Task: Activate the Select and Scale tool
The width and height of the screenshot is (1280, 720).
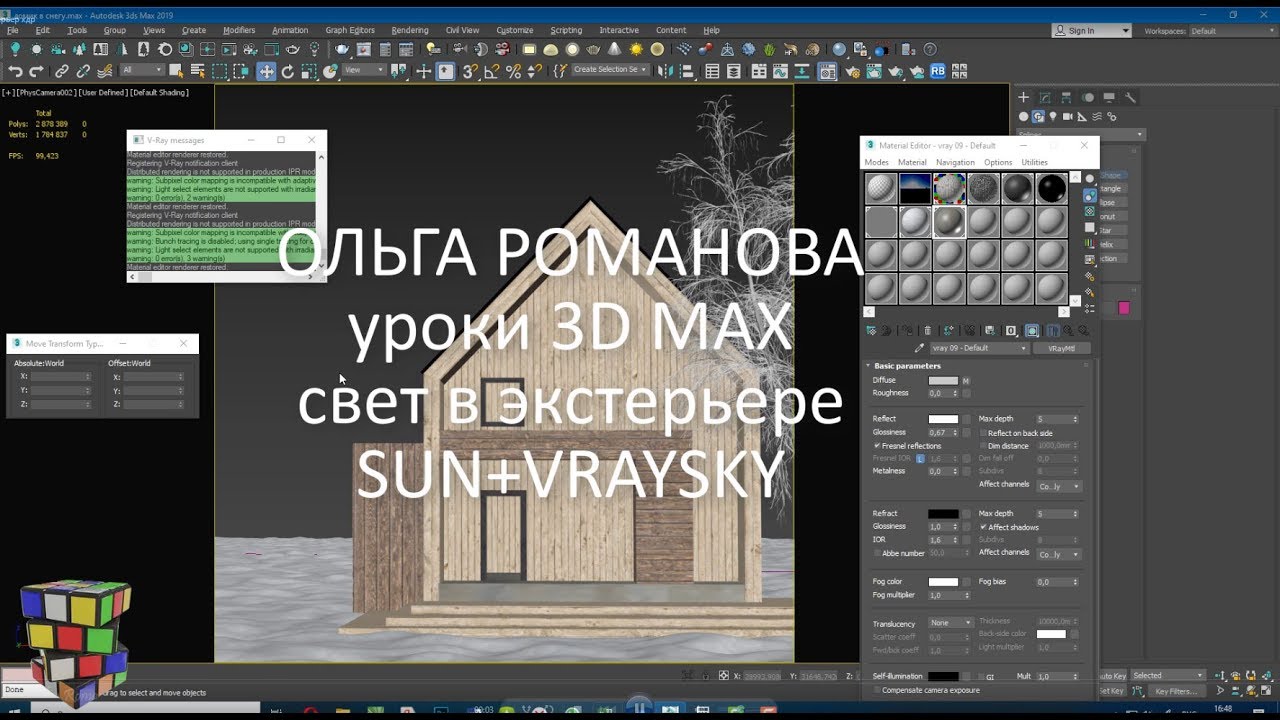Action: click(x=308, y=71)
